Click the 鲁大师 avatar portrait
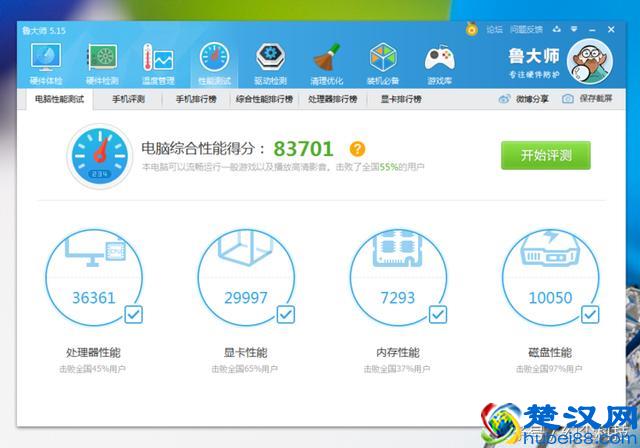The image size is (640, 448). click(590, 62)
